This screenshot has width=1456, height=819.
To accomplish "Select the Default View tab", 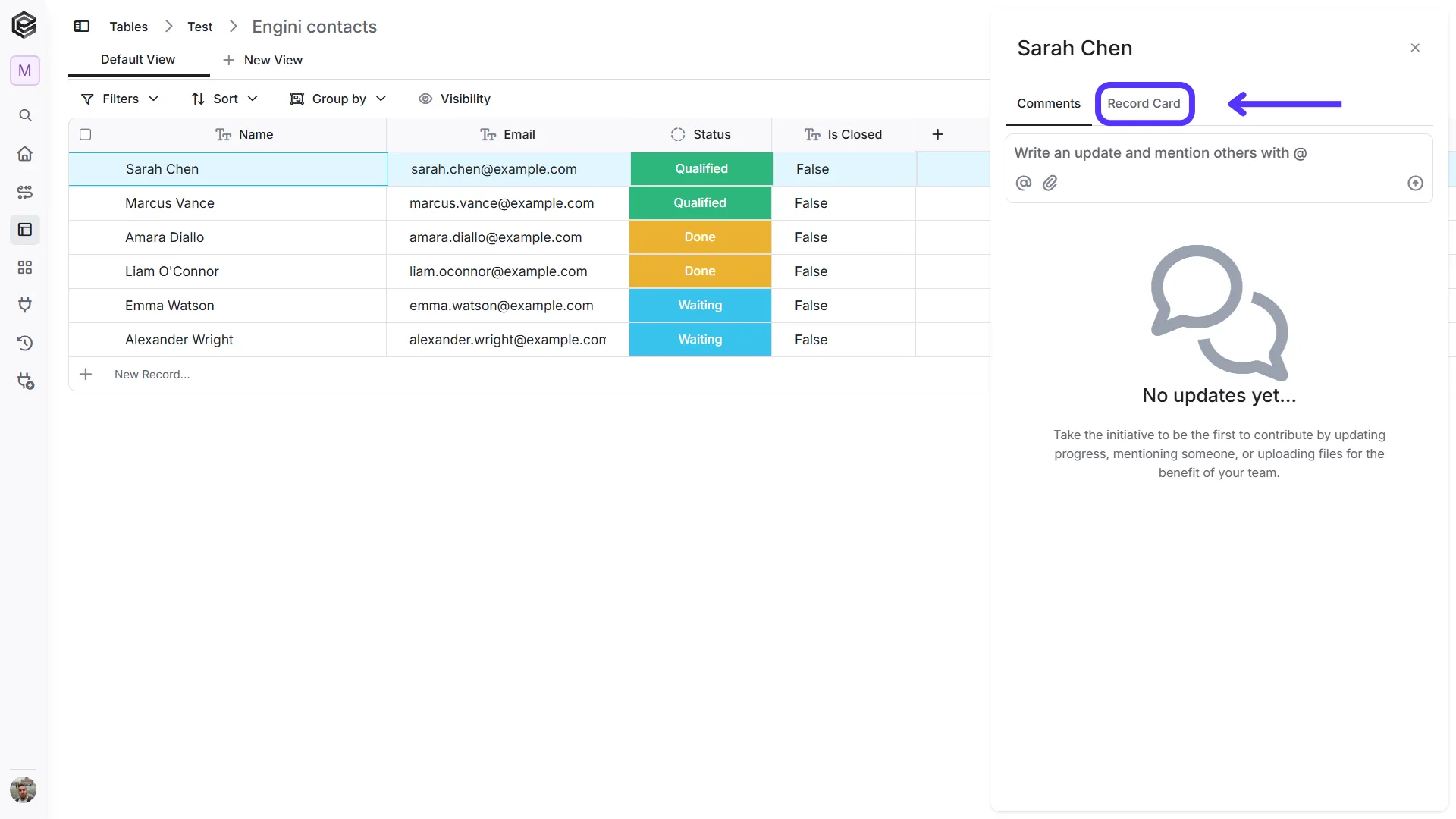I will tap(138, 59).
